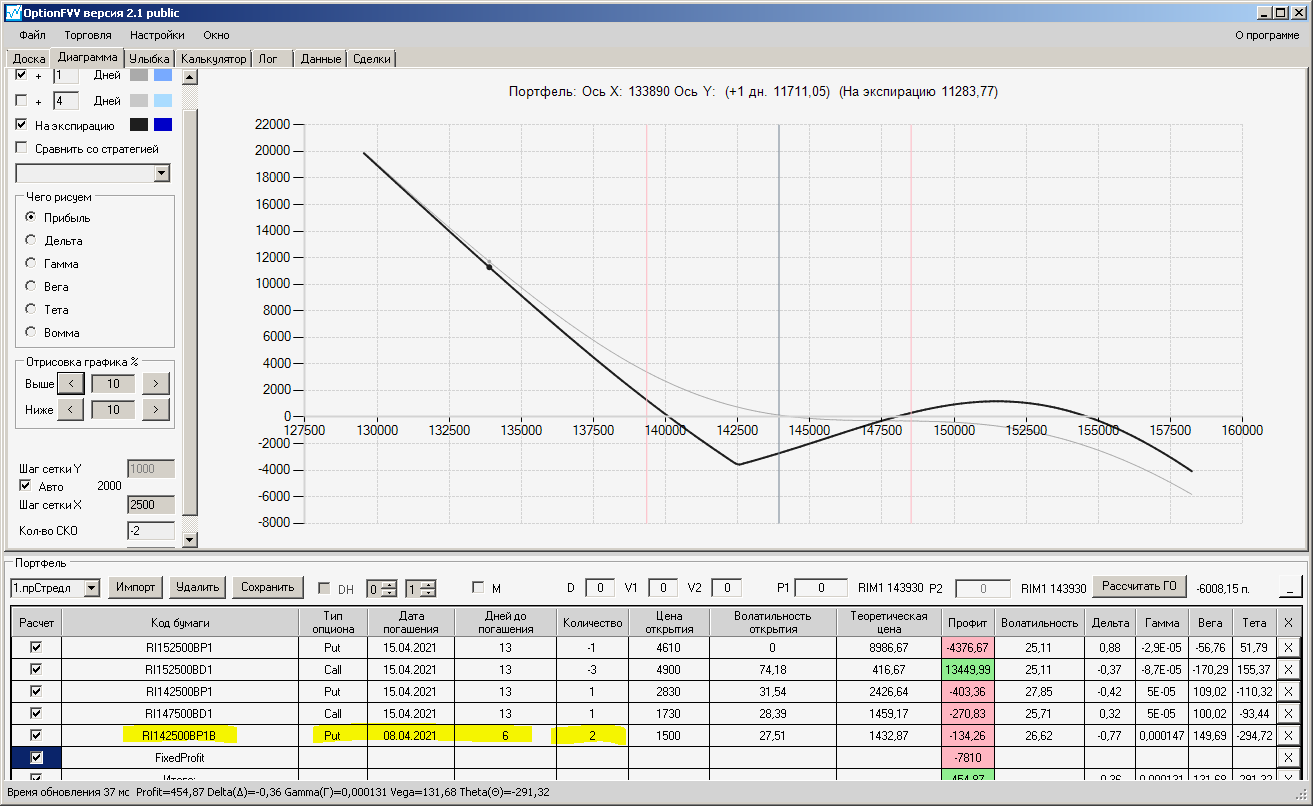This screenshot has height=806, width=1313.
Task: Switch to the Сделки tab
Action: [x=372, y=59]
